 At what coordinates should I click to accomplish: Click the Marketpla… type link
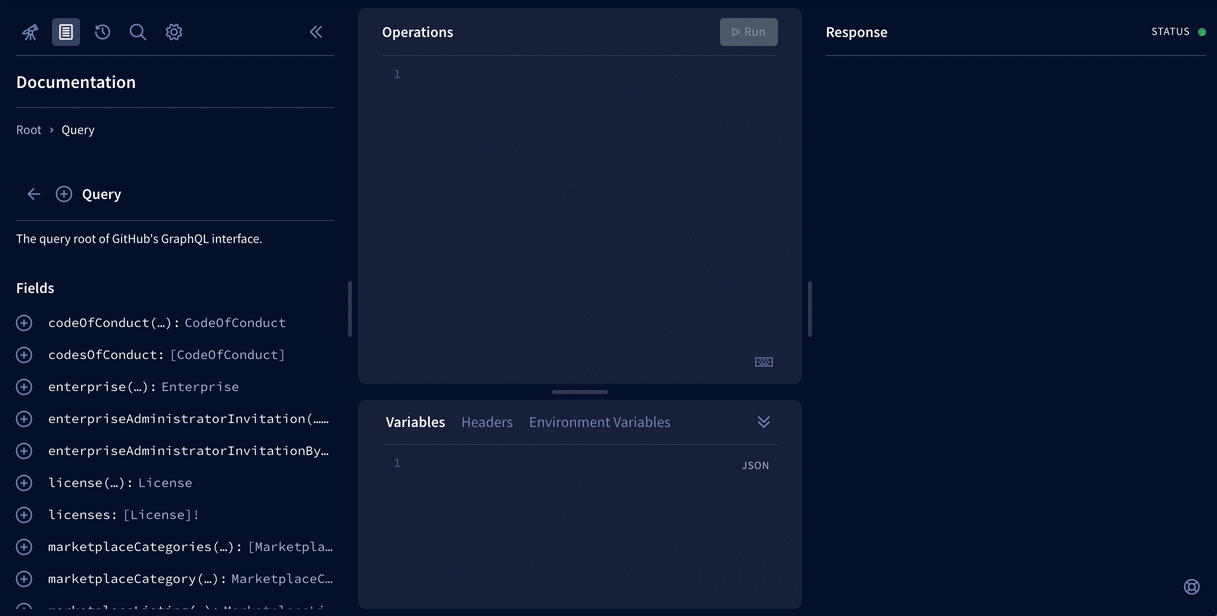tap(291, 547)
